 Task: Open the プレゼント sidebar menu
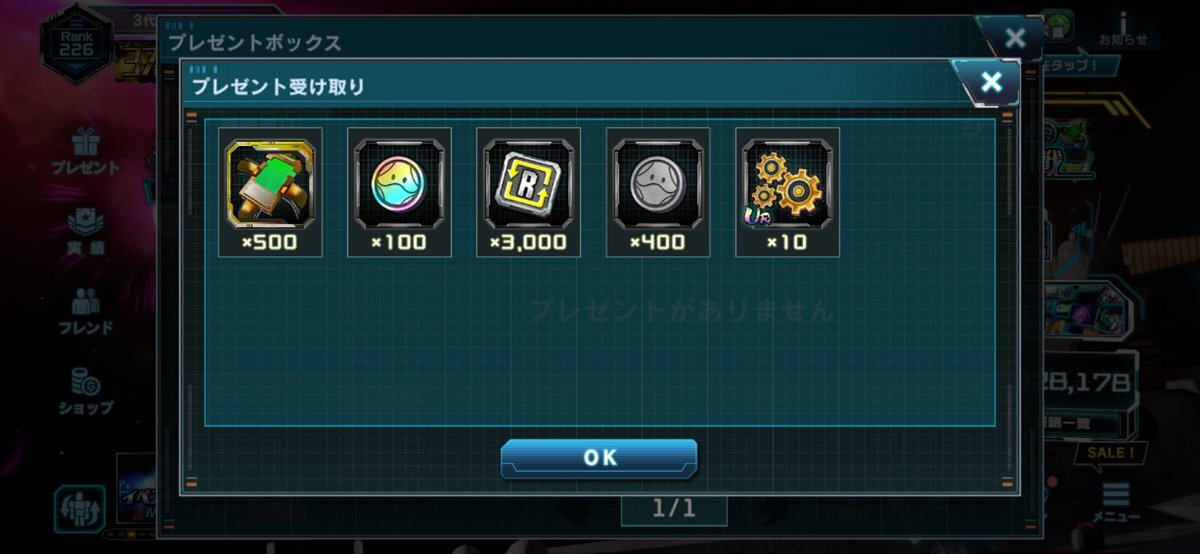point(85,152)
